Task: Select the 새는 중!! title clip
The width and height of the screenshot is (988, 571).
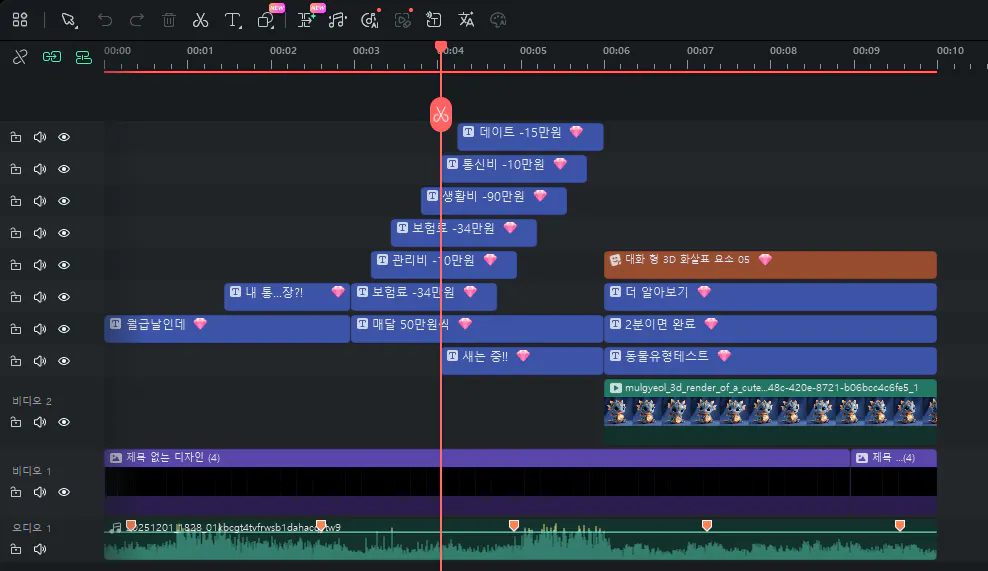Action: click(522, 361)
